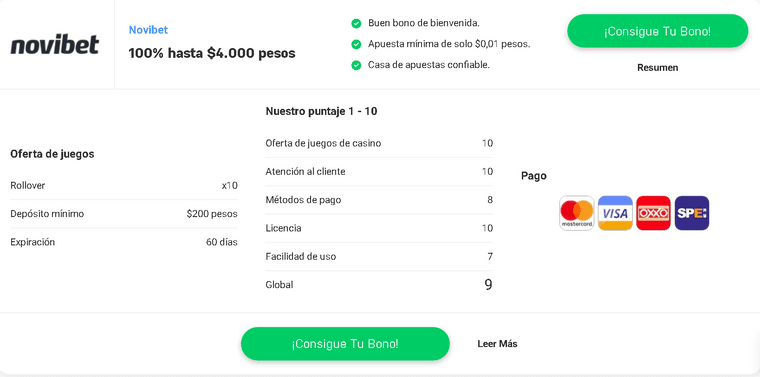The height and width of the screenshot is (377, 760).
Task: Click the Mastercard payment icon
Action: click(x=577, y=213)
